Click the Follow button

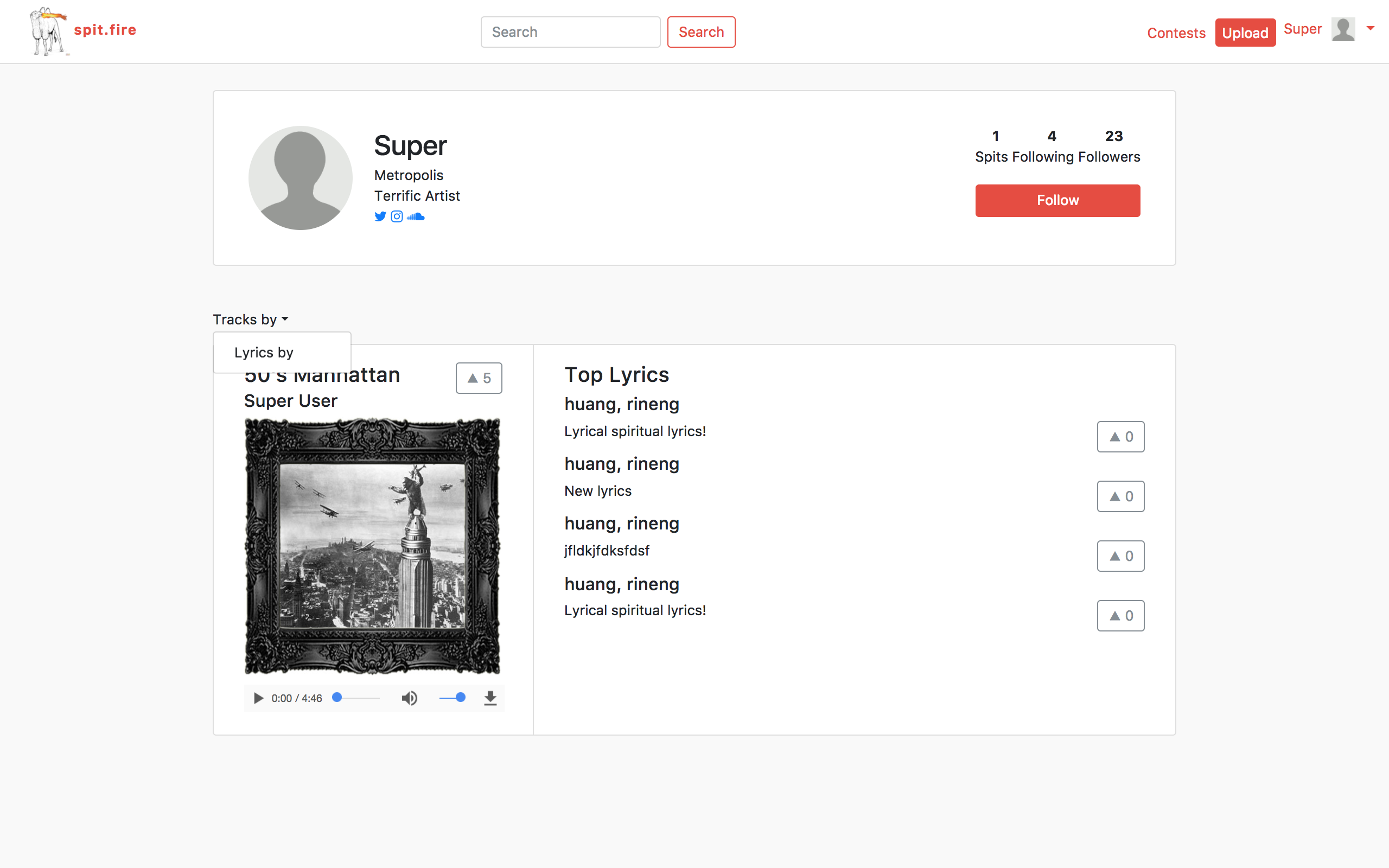pyautogui.click(x=1057, y=200)
